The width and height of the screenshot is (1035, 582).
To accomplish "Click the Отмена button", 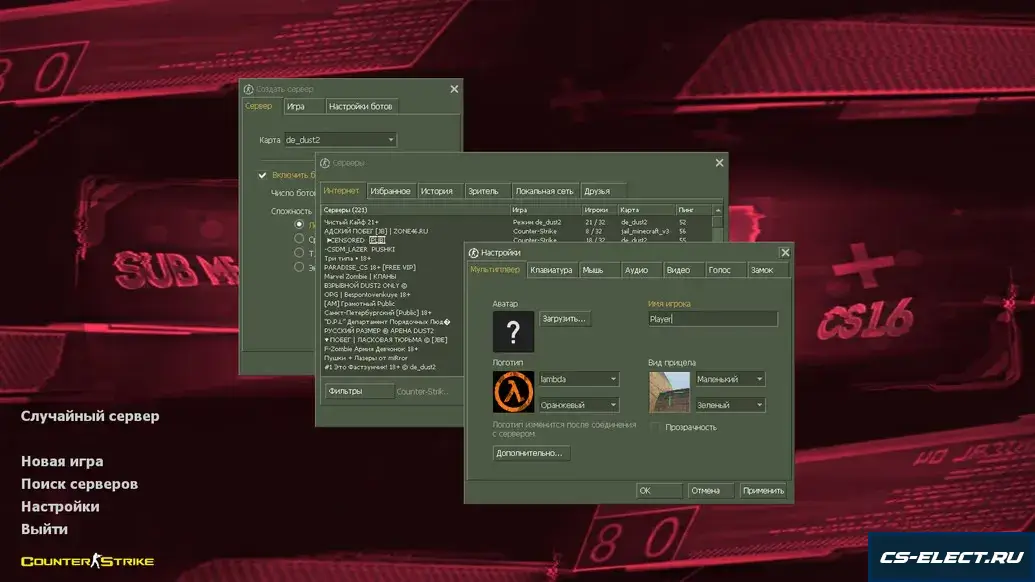I will click(710, 490).
